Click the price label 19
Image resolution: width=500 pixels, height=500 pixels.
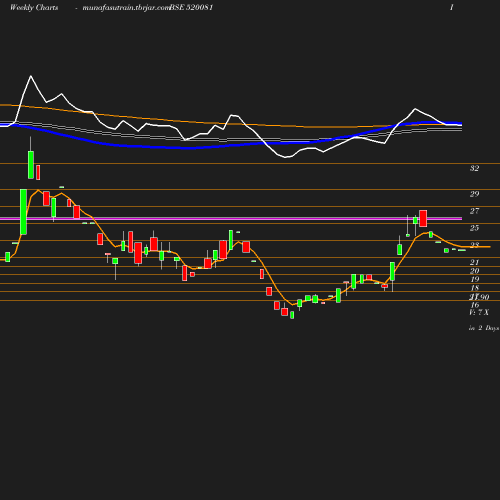[x=474, y=279]
